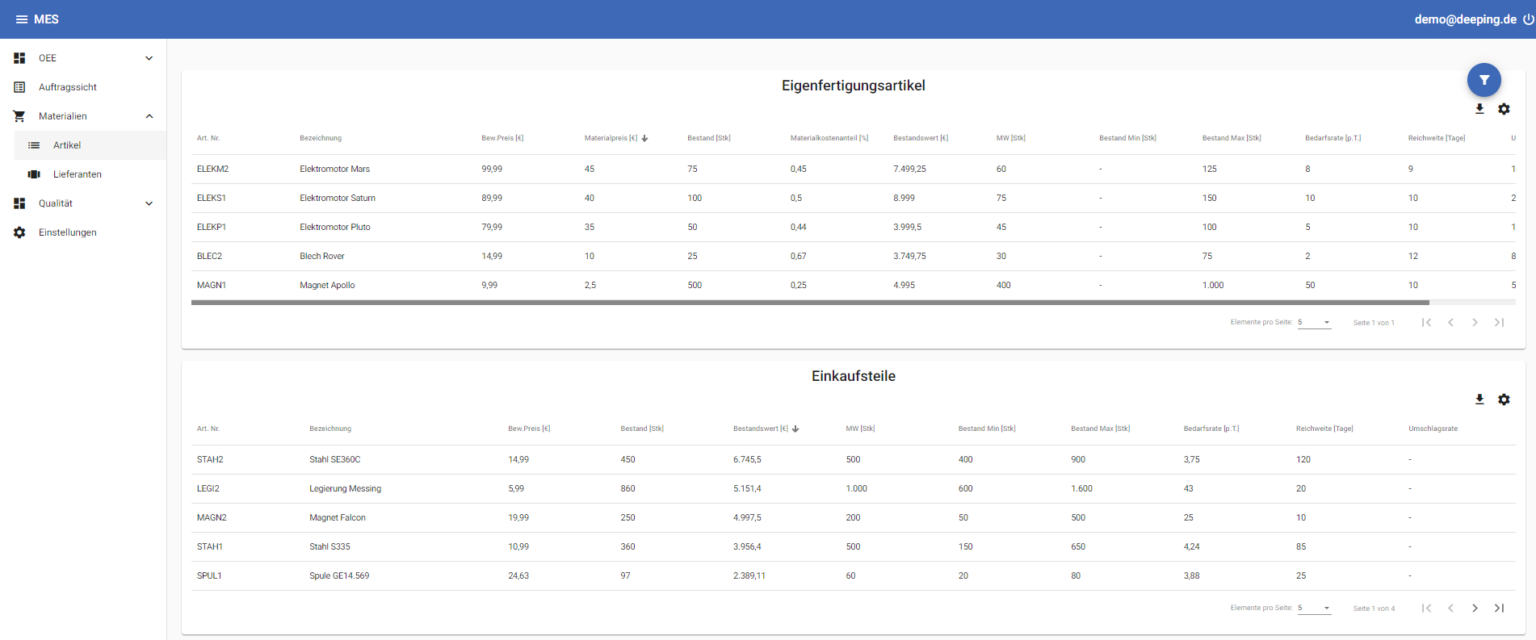The image size is (1536, 640).
Task: Open Eigenfertigungsartikel table settings gear
Action: tap(1503, 109)
